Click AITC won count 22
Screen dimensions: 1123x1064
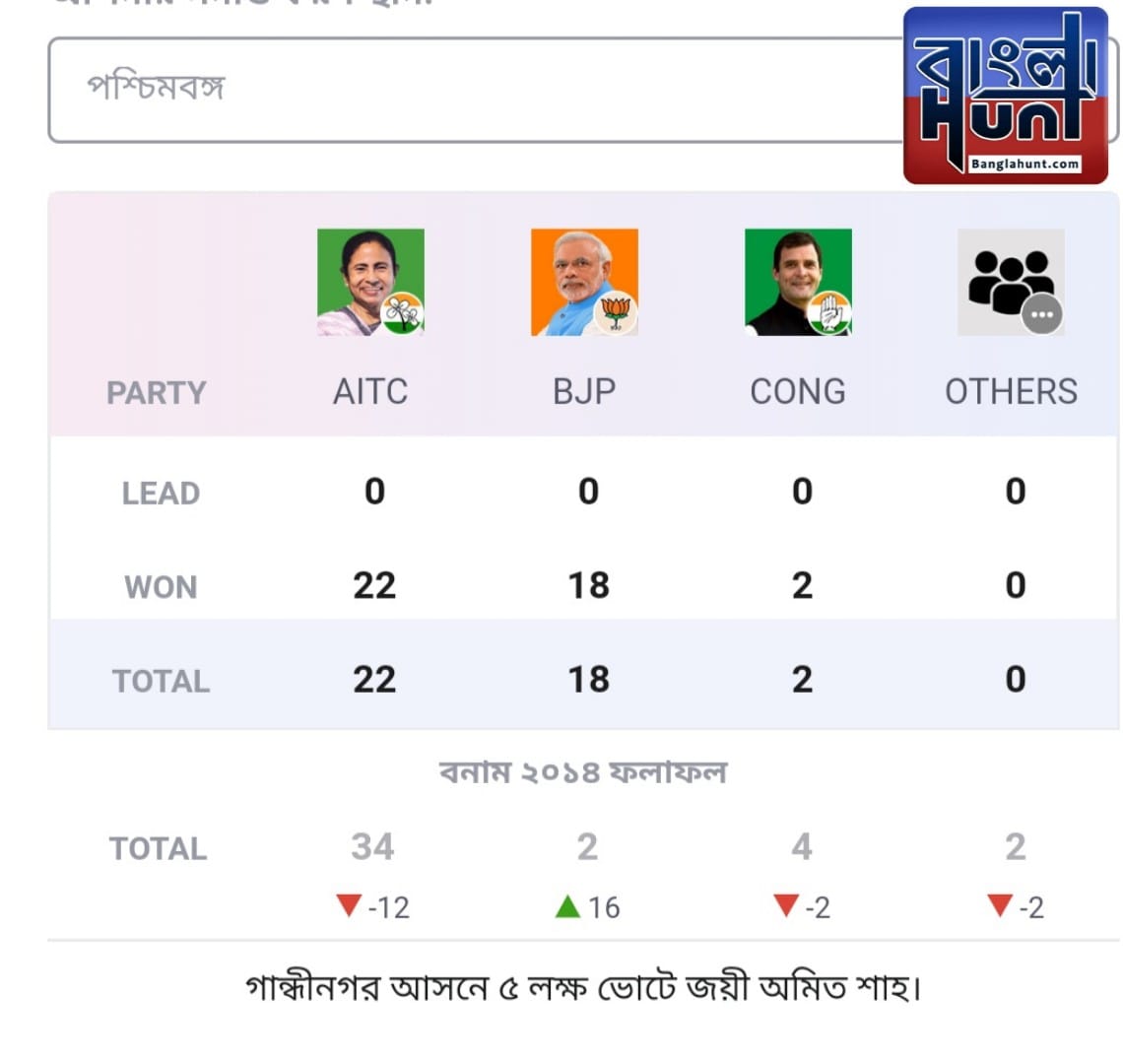pyautogui.click(x=374, y=585)
